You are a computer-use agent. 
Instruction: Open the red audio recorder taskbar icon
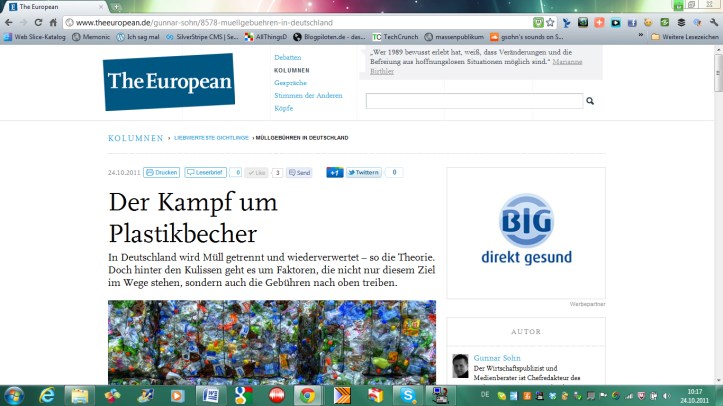pyautogui.click(x=277, y=395)
